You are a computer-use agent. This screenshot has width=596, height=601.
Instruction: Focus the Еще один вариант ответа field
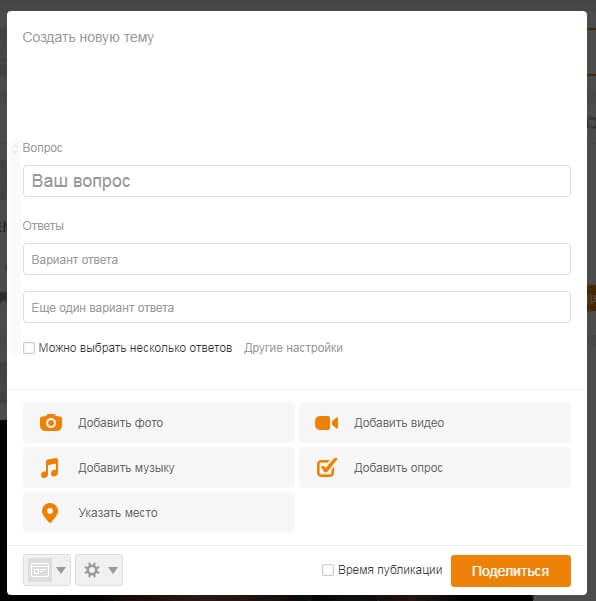[x=297, y=307]
